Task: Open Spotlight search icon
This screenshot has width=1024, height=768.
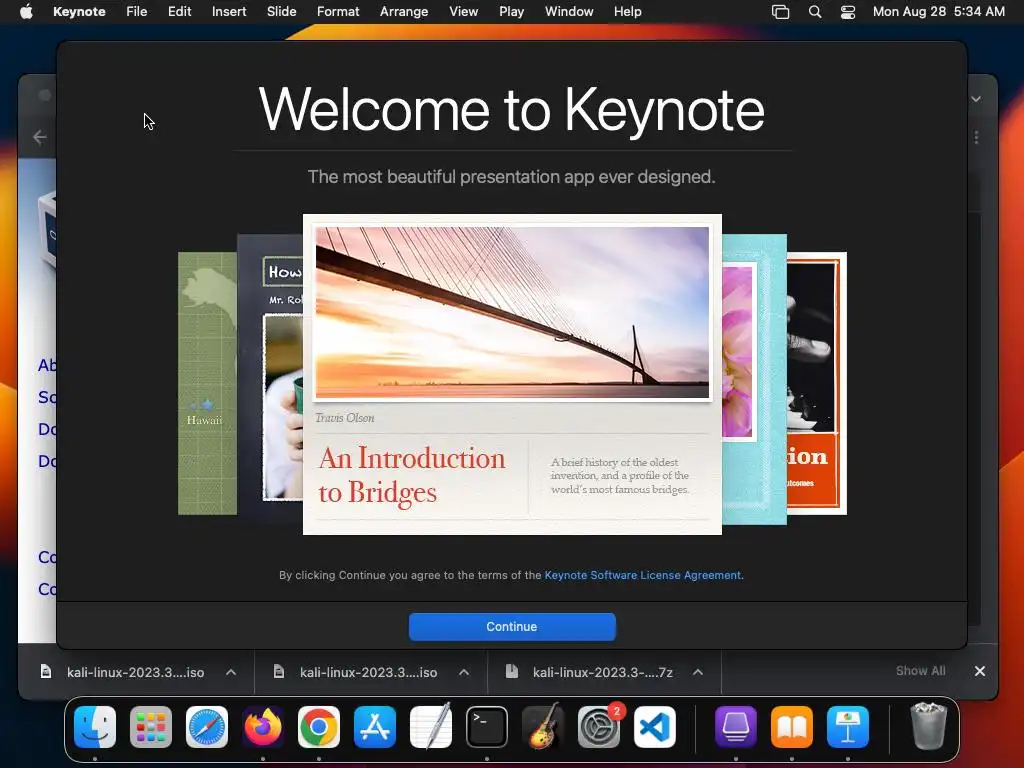Action: [814, 12]
